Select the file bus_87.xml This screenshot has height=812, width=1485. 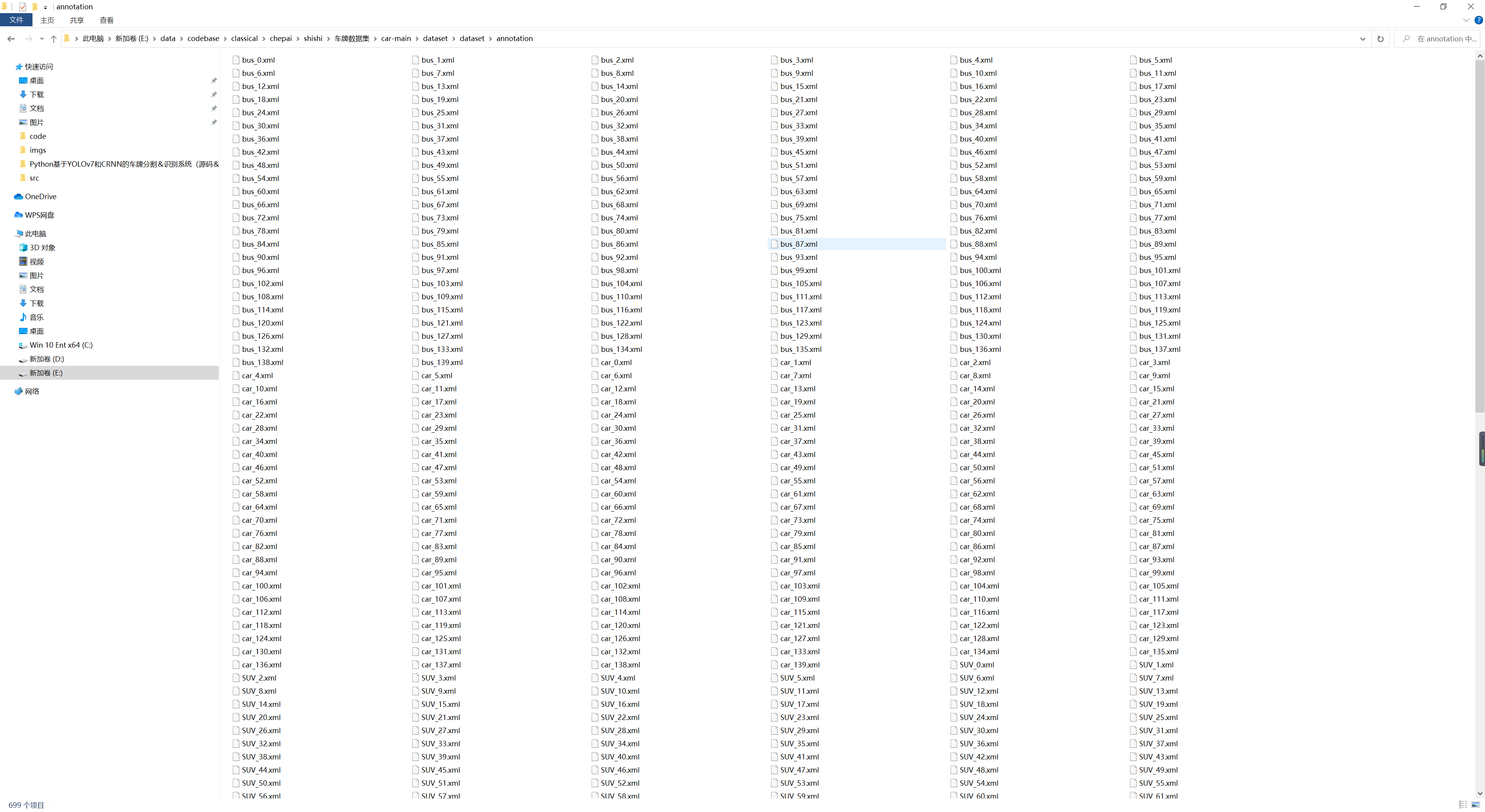pos(799,244)
